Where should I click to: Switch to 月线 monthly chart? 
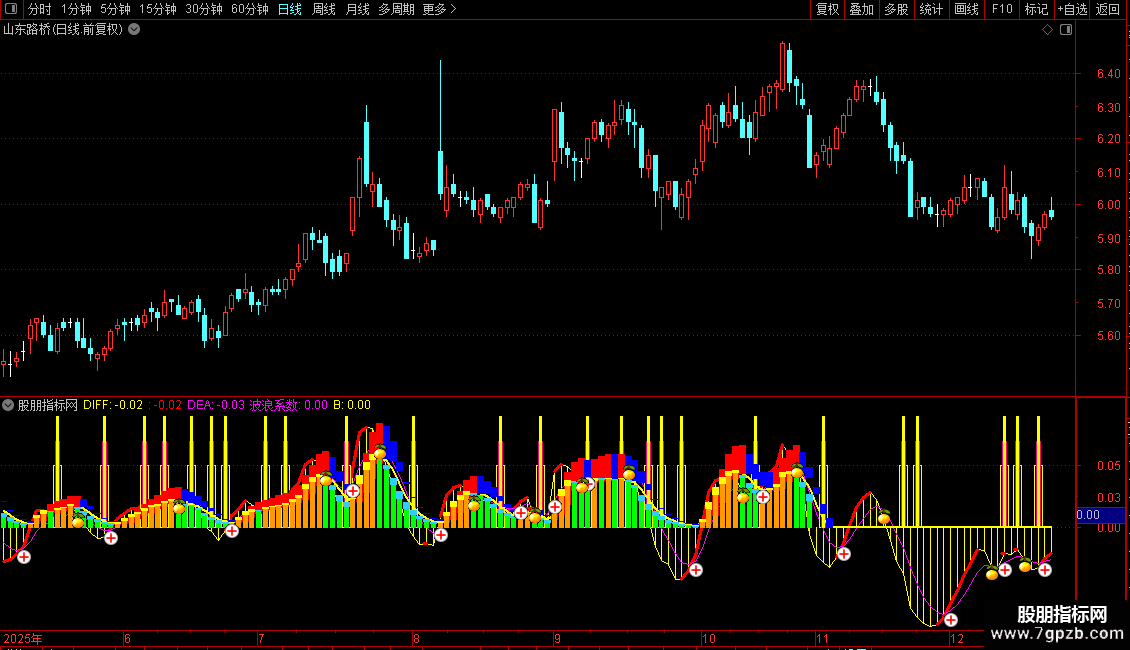[357, 9]
